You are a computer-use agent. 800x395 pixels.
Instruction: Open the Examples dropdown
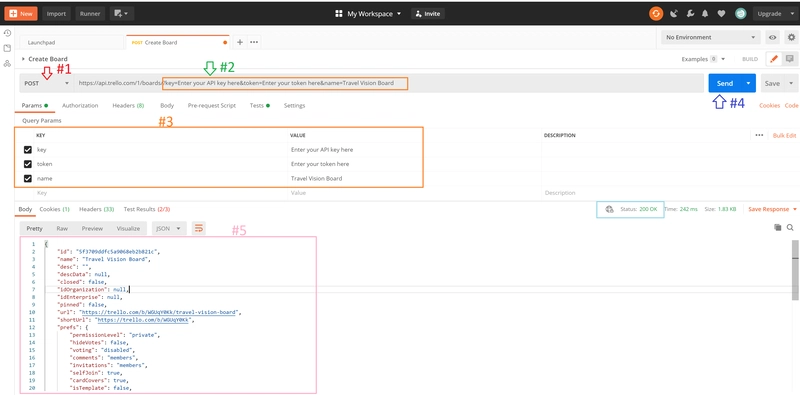point(703,59)
